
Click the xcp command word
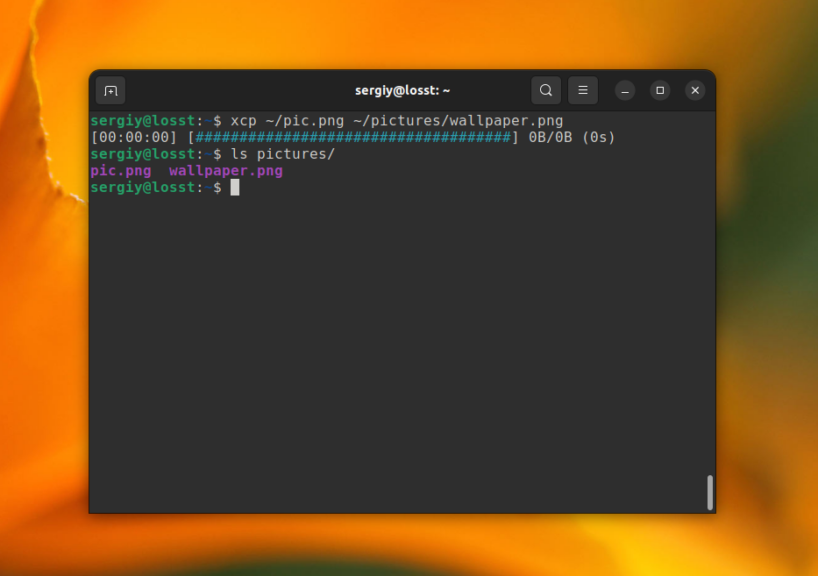pyautogui.click(x=243, y=121)
